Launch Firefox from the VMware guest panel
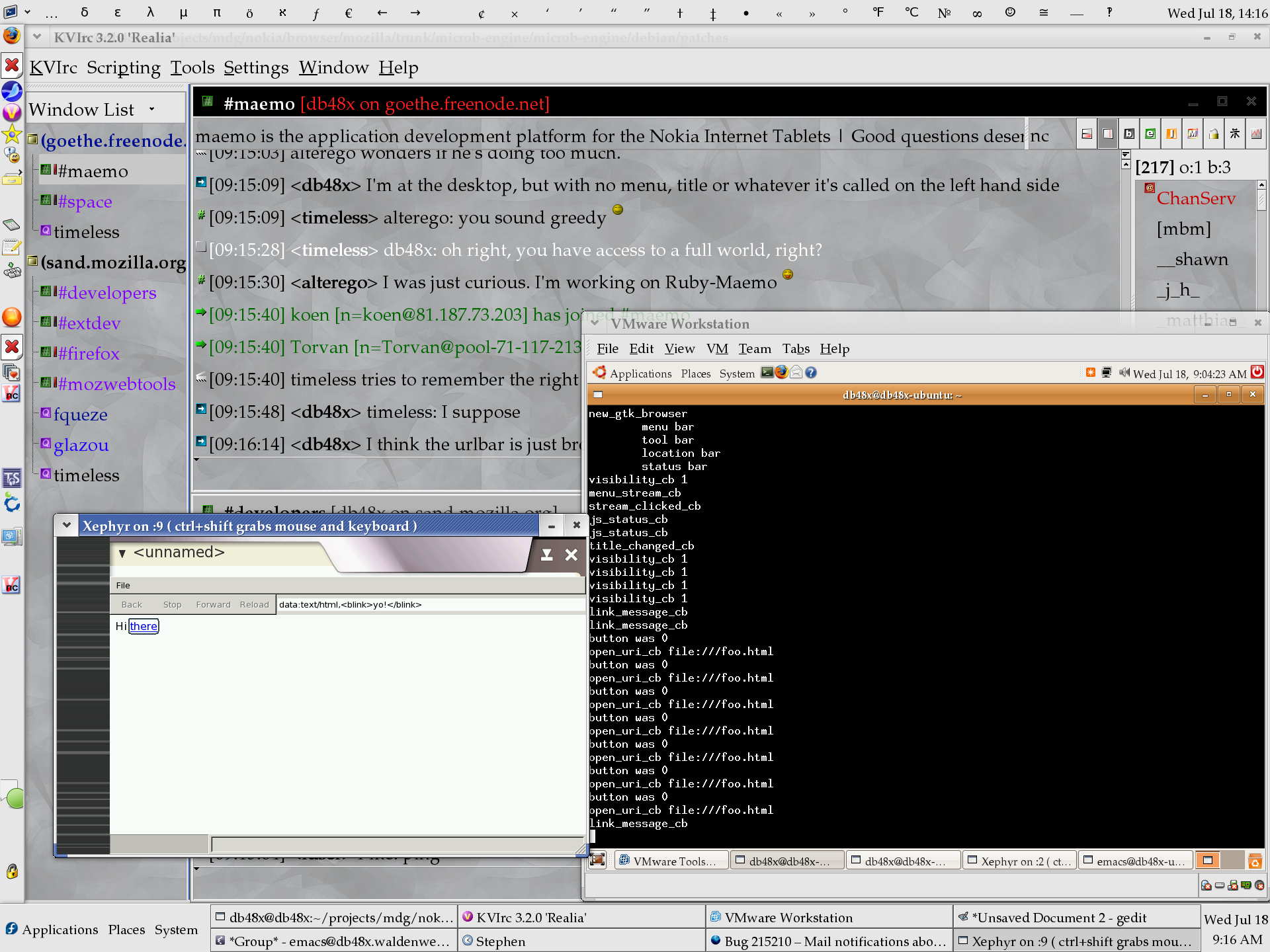The height and width of the screenshot is (952, 1270). click(x=781, y=372)
